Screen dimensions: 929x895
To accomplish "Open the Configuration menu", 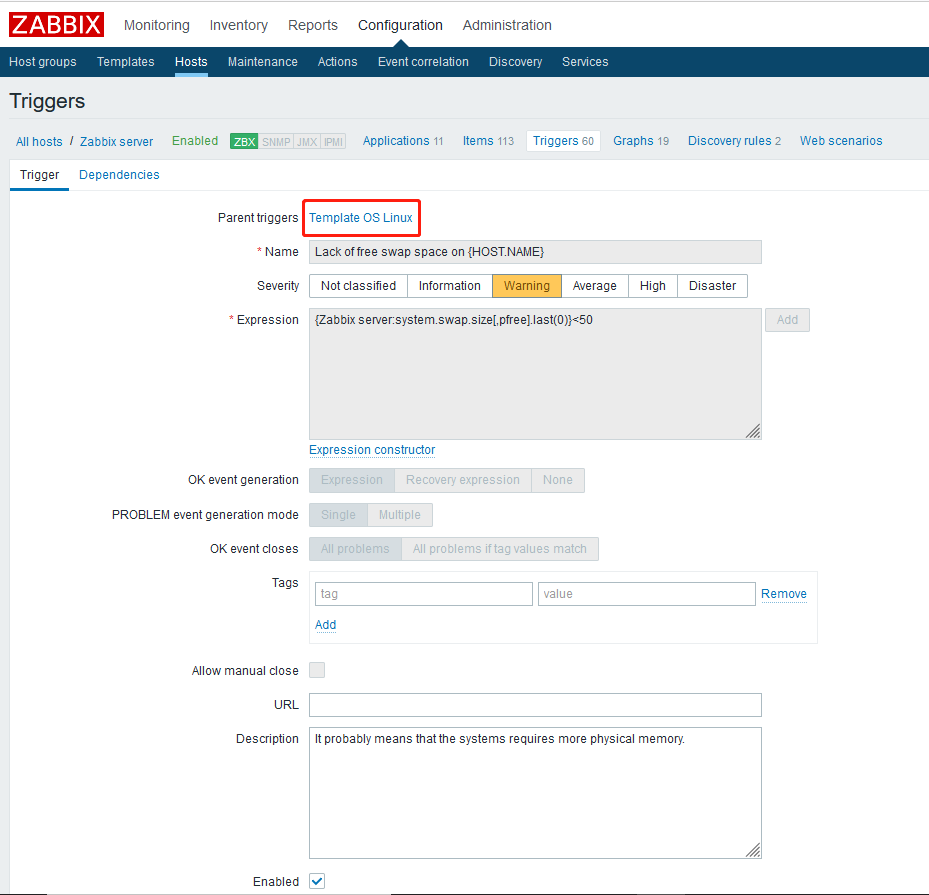I will tap(401, 25).
